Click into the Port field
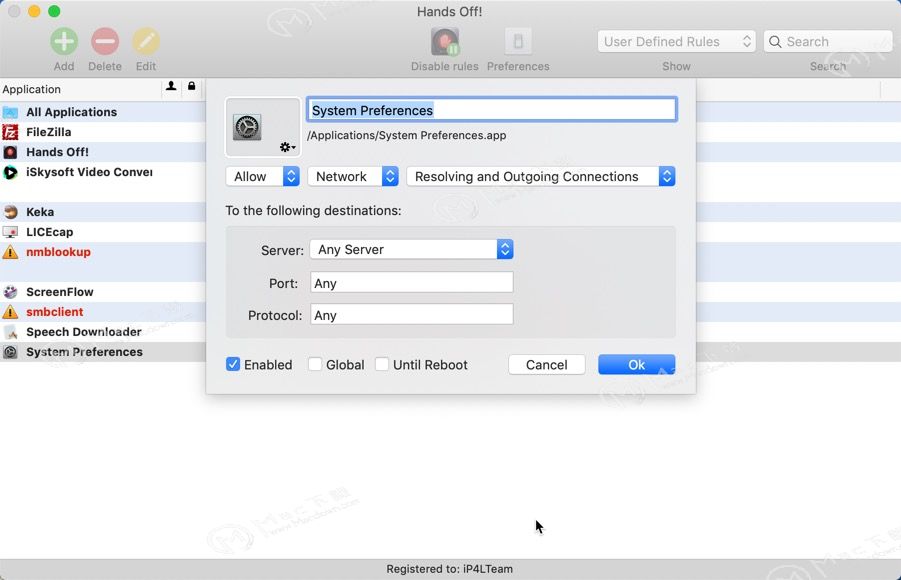The width and height of the screenshot is (901, 580). click(x=411, y=283)
